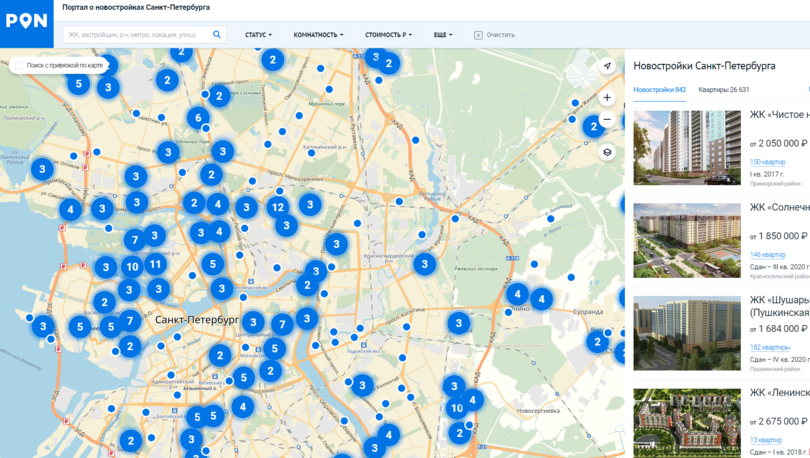Screen dimensions: 810x458
Task: Click the map cluster marker labeled 12
Action: pyautogui.click(x=277, y=208)
